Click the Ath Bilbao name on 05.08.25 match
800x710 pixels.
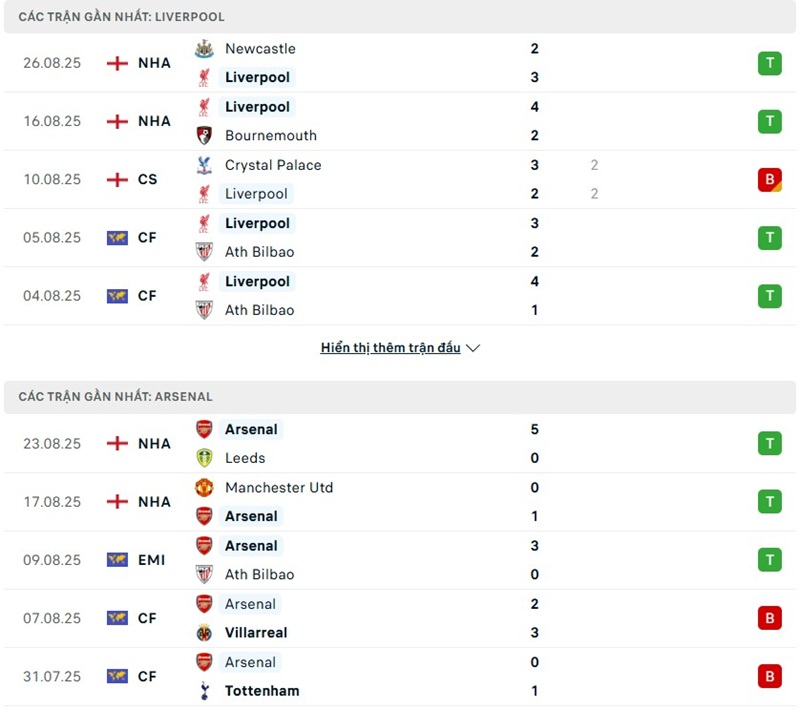tap(259, 252)
